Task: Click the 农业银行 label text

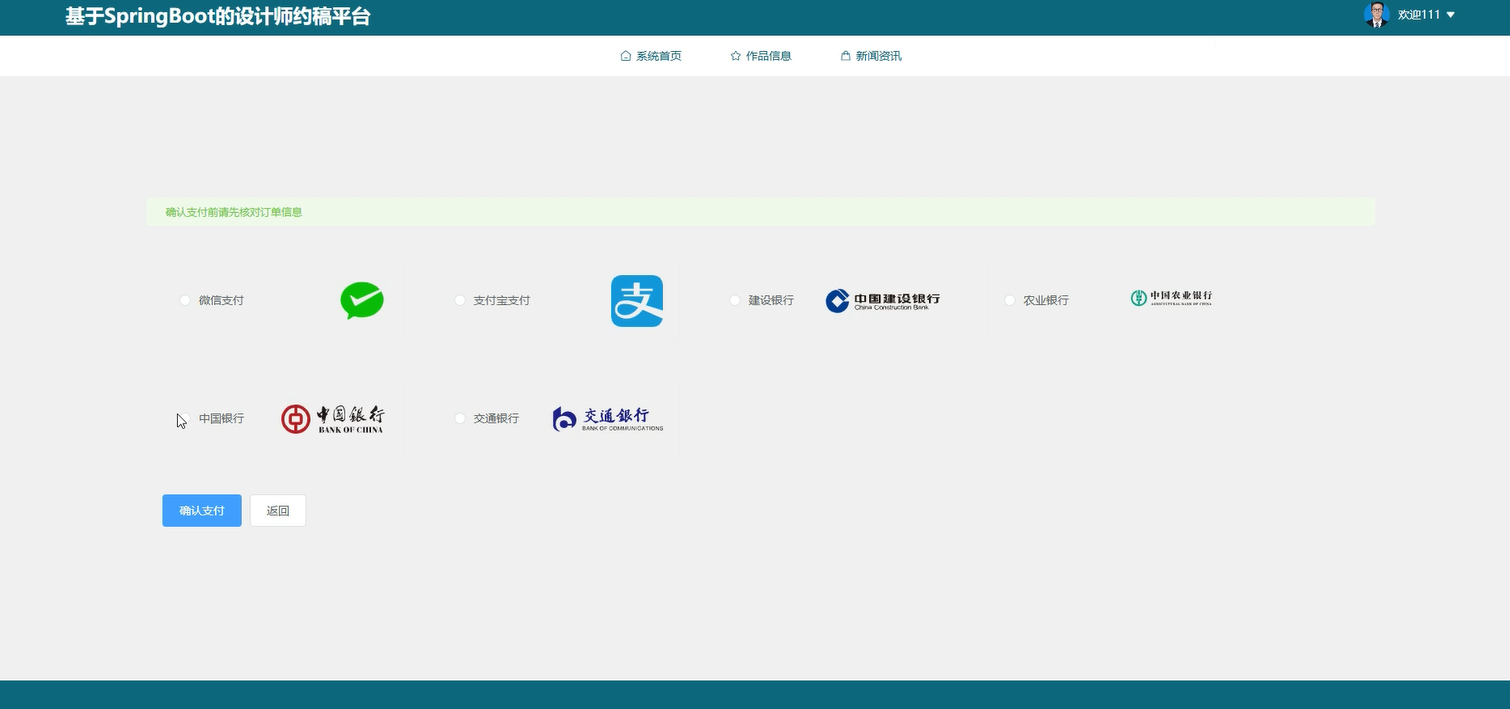Action: [x=1046, y=300]
